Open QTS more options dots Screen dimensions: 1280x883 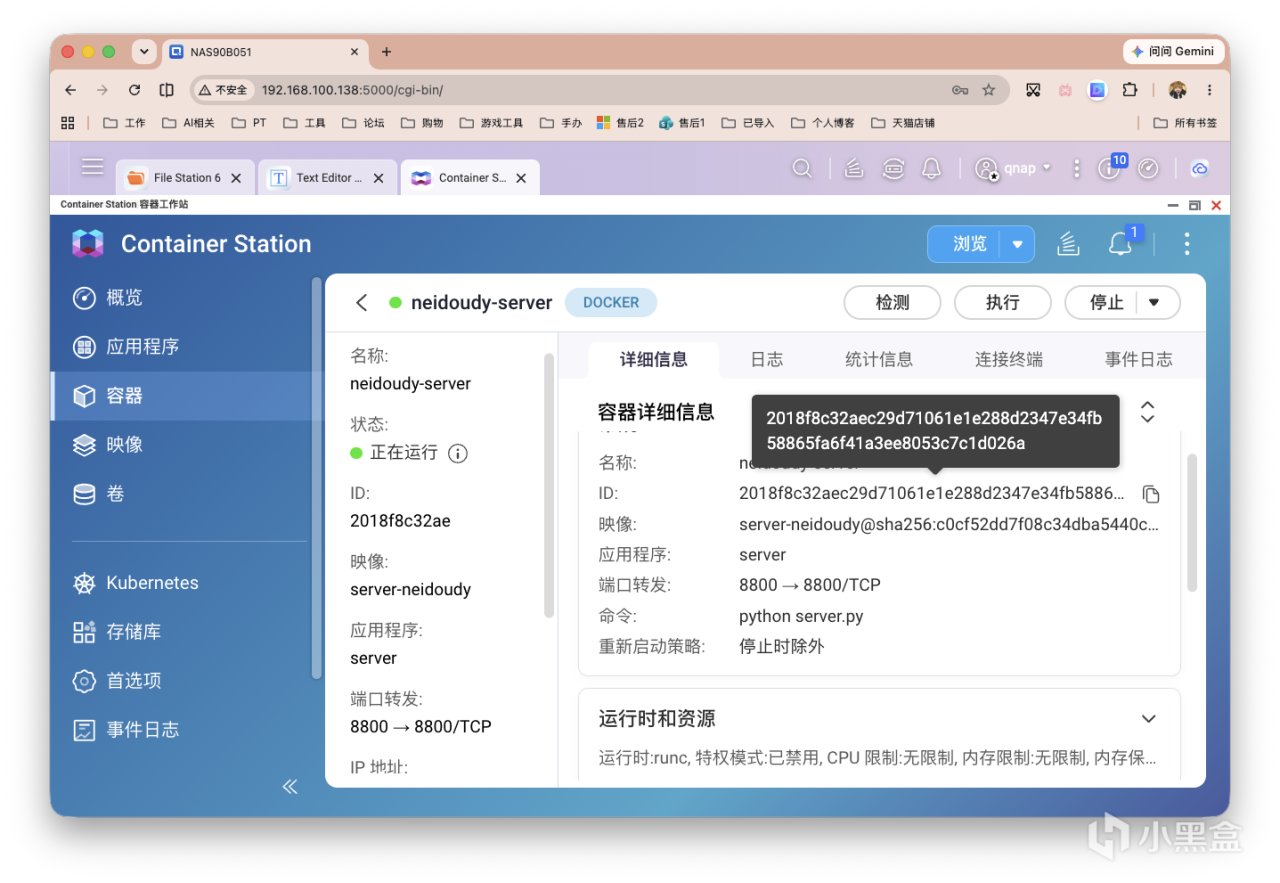(x=1076, y=169)
